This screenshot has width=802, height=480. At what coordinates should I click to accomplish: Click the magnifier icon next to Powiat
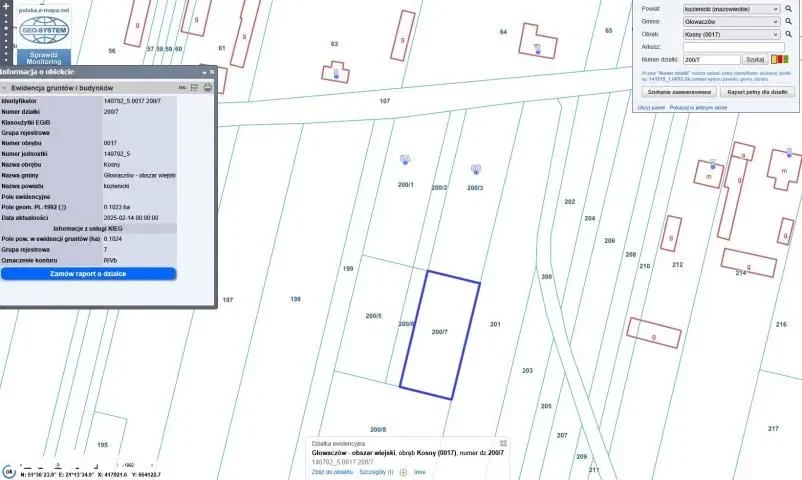[x=788, y=9]
